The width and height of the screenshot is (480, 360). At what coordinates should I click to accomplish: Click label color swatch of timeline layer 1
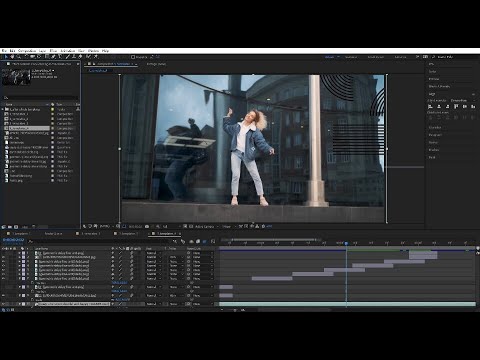(23, 253)
